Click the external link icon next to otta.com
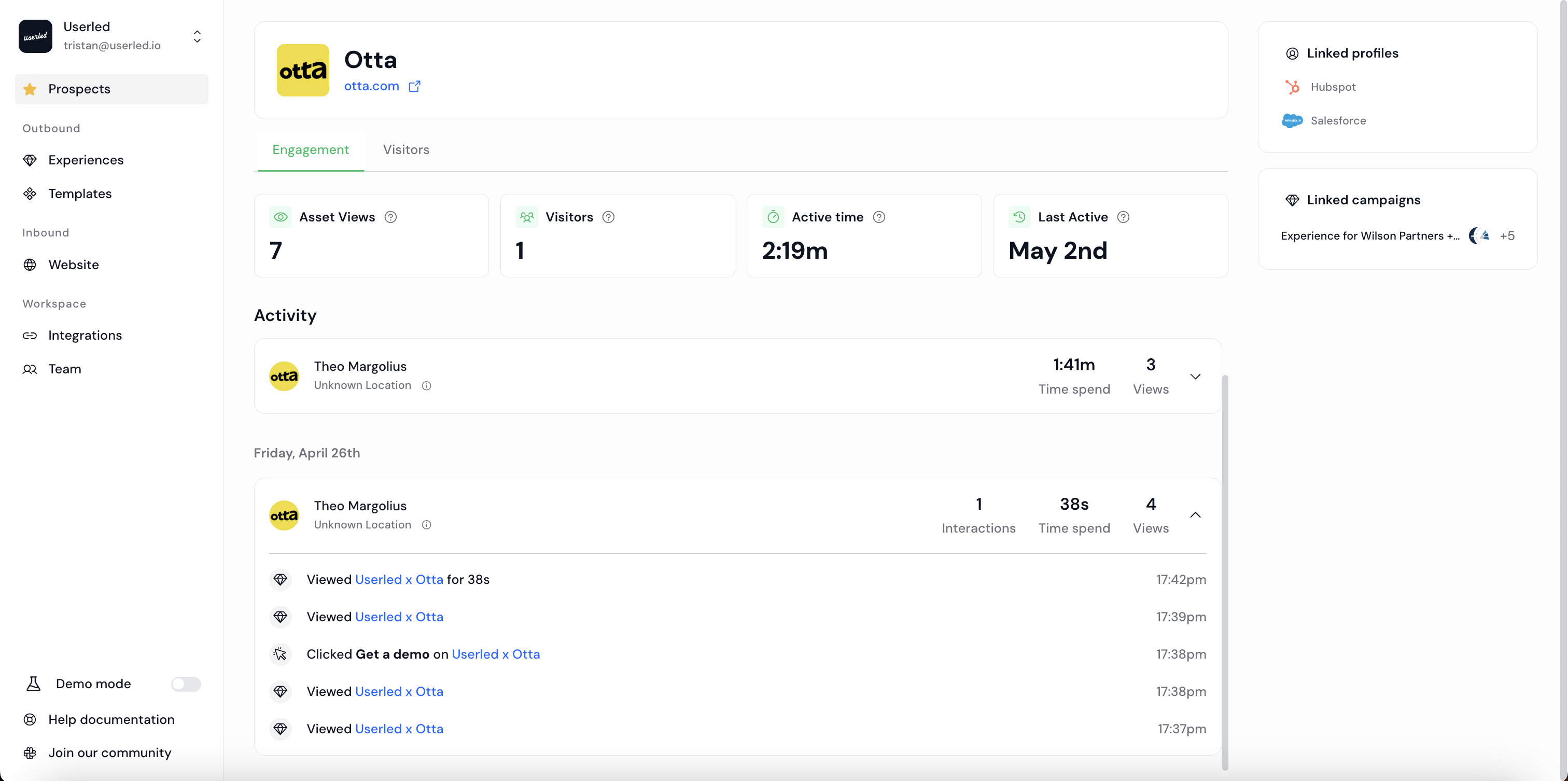Screen dimensions: 1568x781 [x=414, y=87]
